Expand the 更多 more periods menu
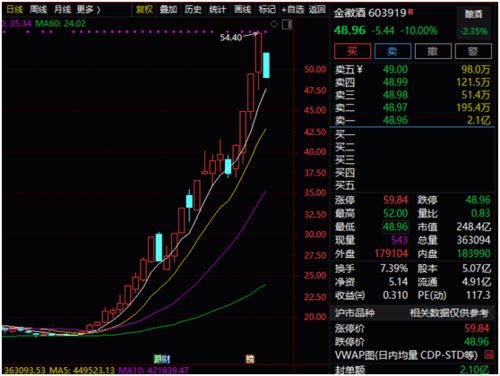 point(88,9)
